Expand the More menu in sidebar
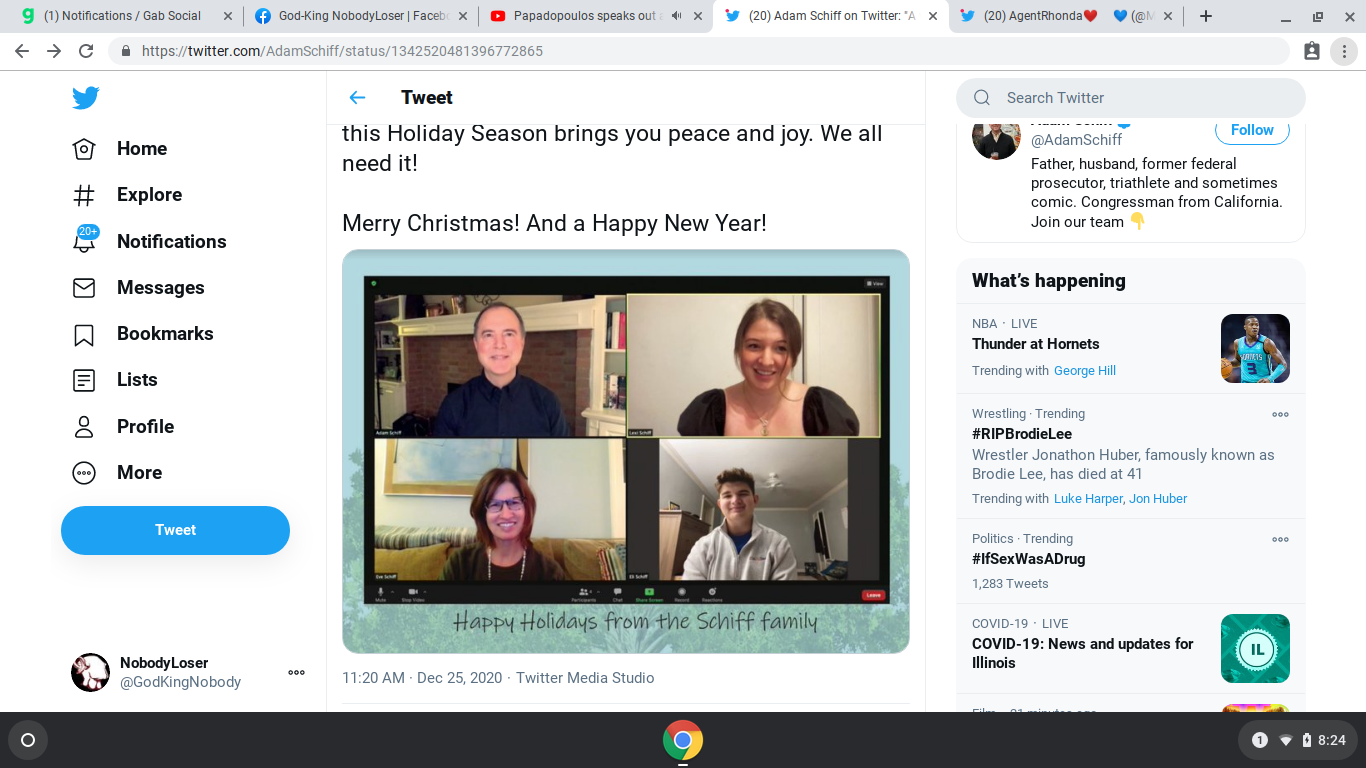The height and width of the screenshot is (768, 1366). coord(138,473)
